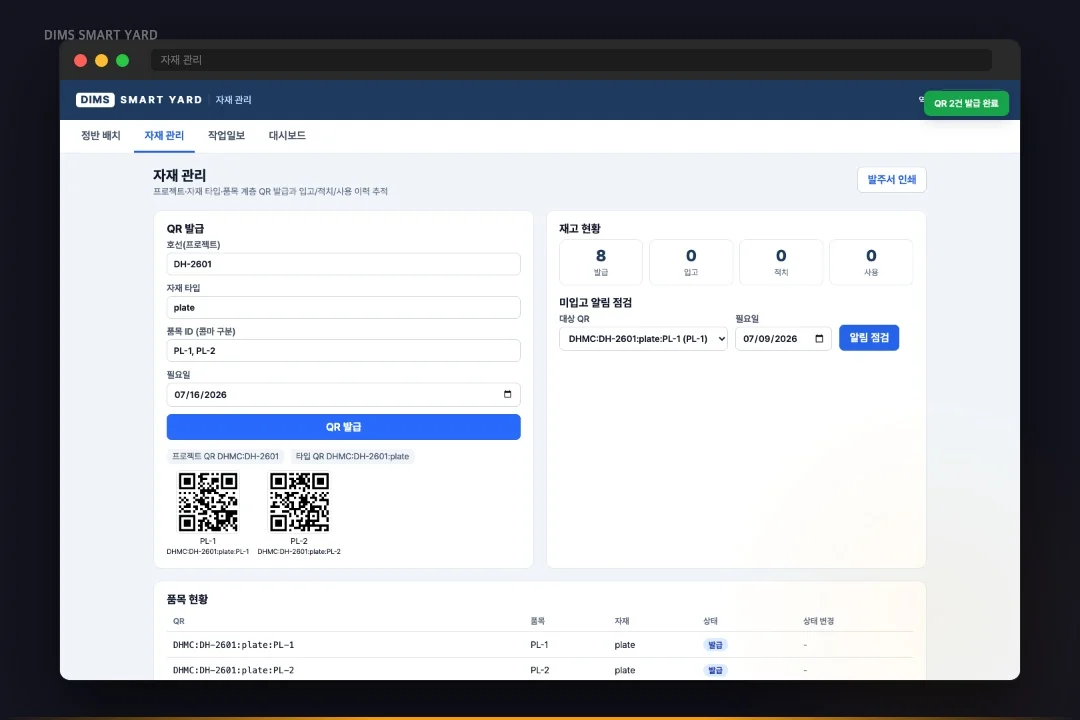This screenshot has height=720, width=1080.
Task: Click the 자재 column header
Action: click(621, 621)
